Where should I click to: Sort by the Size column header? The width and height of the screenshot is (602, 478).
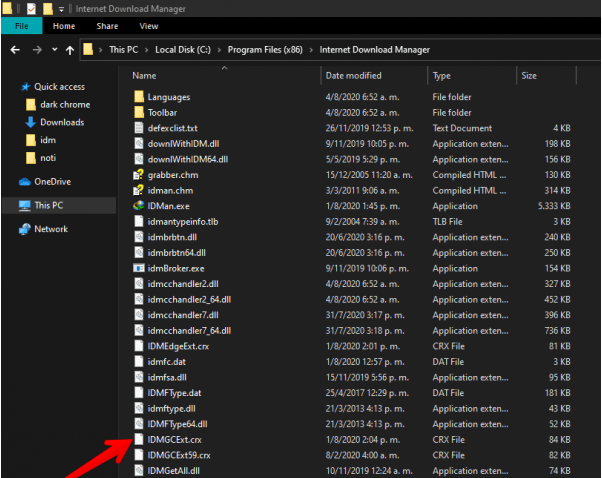tap(529, 76)
